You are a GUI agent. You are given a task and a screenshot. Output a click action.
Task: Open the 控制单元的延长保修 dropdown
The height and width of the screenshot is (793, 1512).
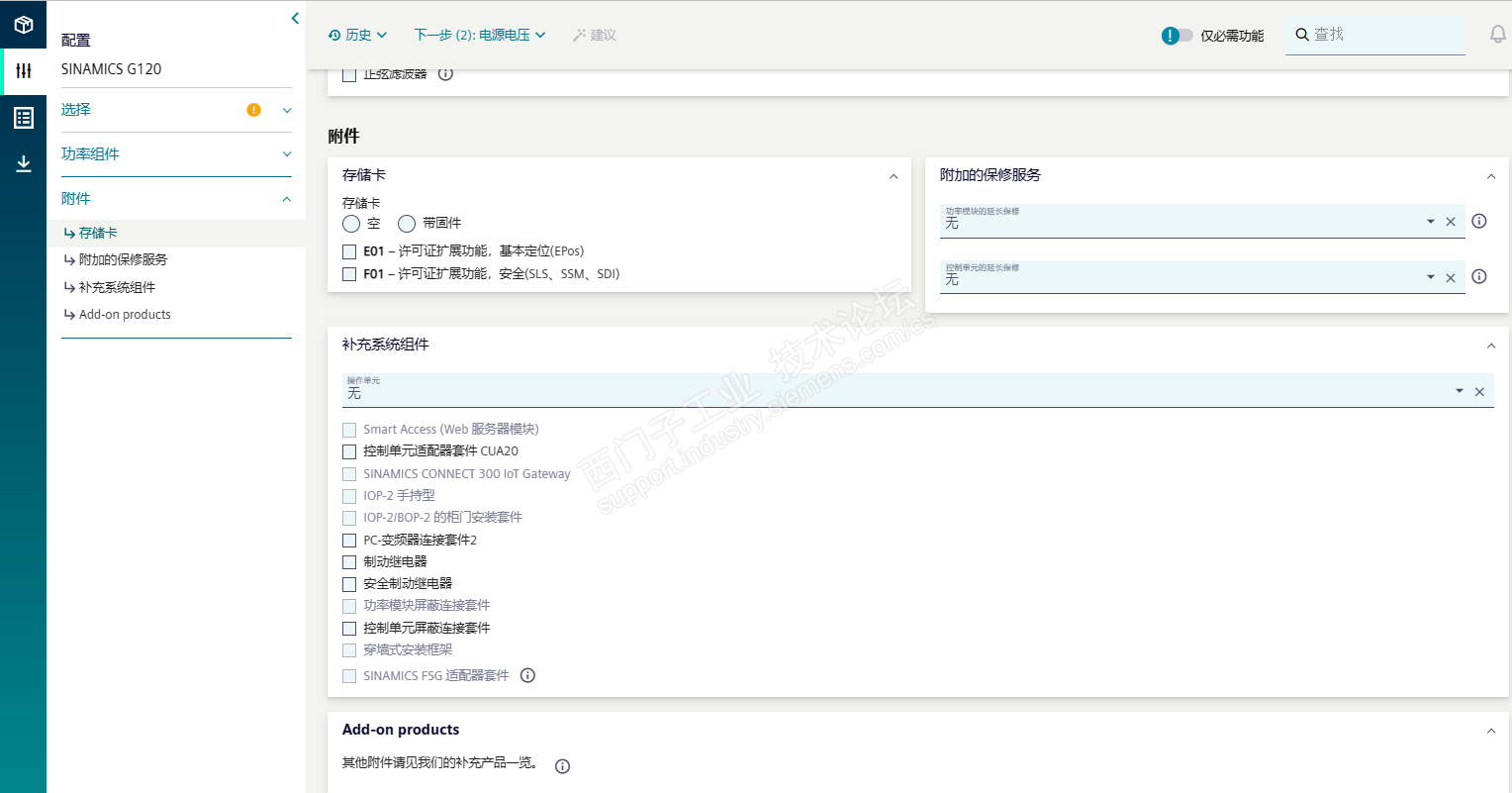tap(1431, 277)
